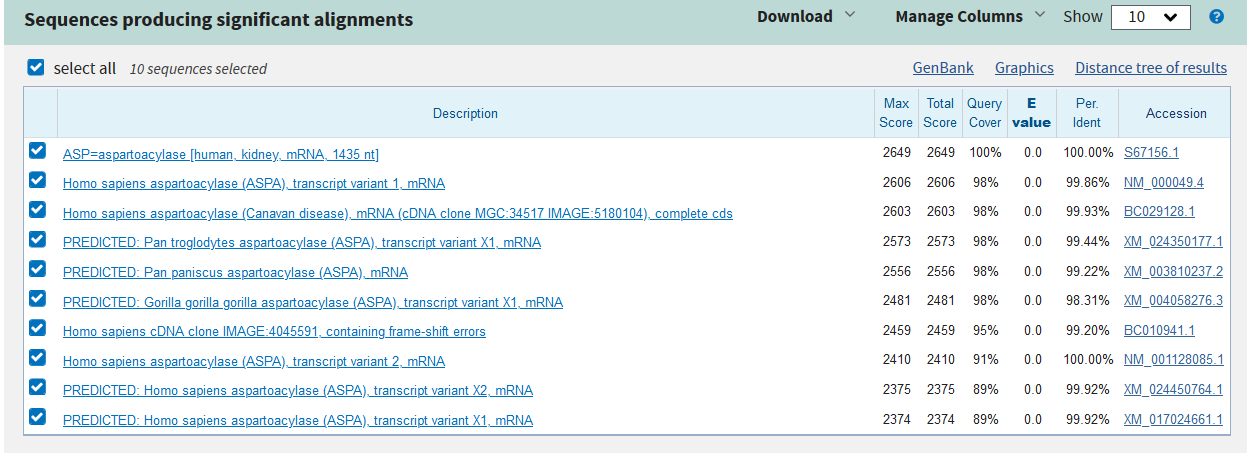This screenshot has width=1247, height=453.
Task: Open the Graphics view link
Action: point(1024,68)
